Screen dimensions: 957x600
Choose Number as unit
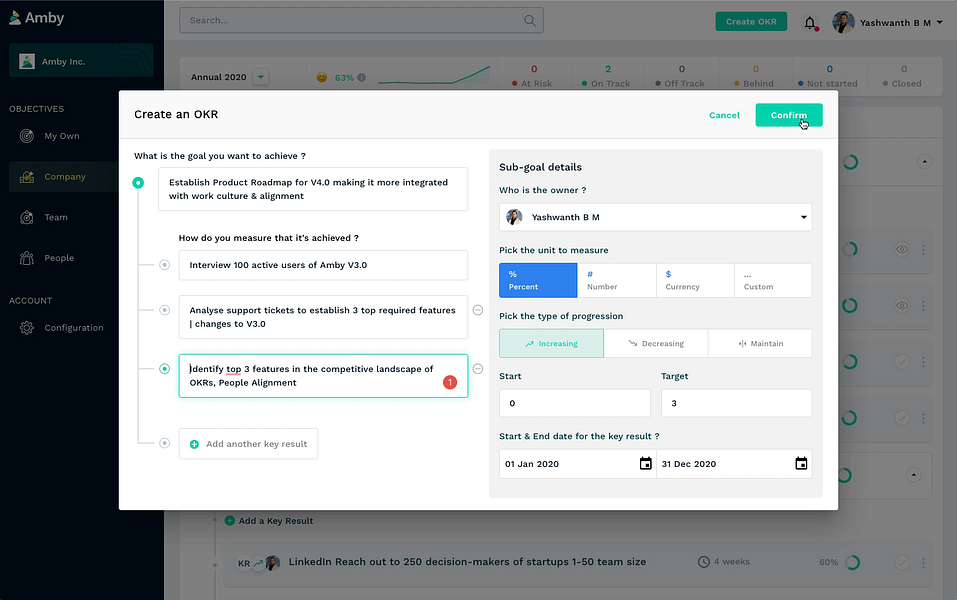[x=616, y=280]
